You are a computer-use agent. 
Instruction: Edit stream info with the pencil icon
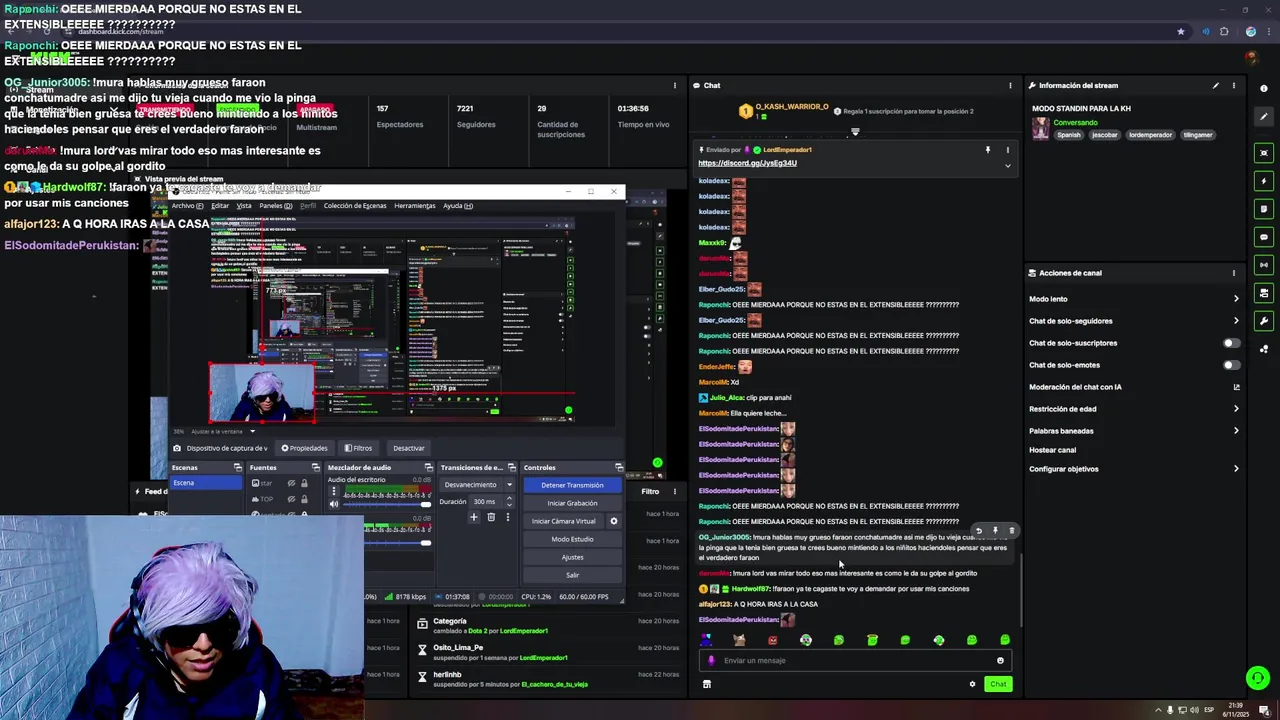point(1216,85)
